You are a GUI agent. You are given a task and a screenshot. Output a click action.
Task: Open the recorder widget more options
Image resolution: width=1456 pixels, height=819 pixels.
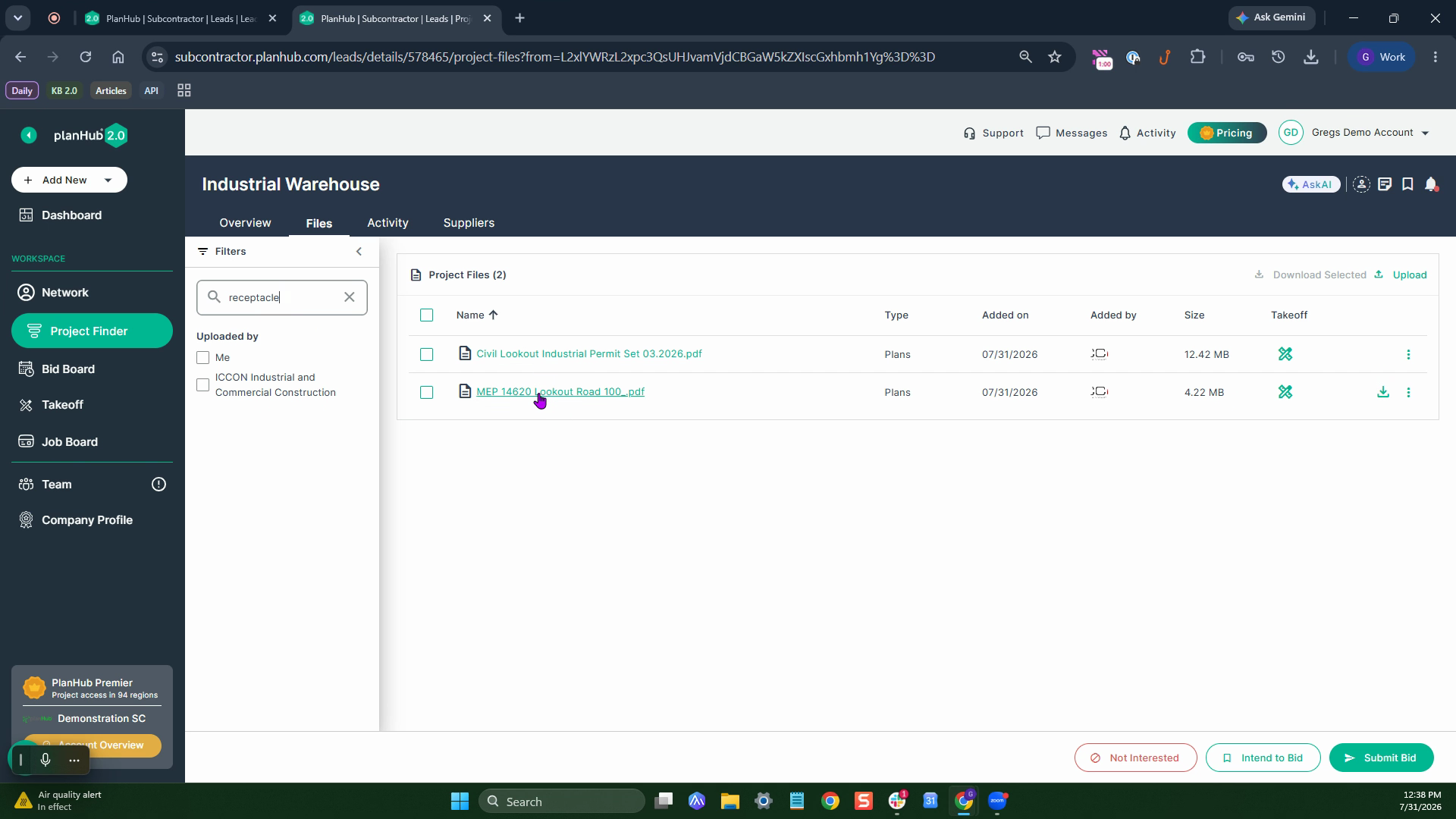[74, 760]
